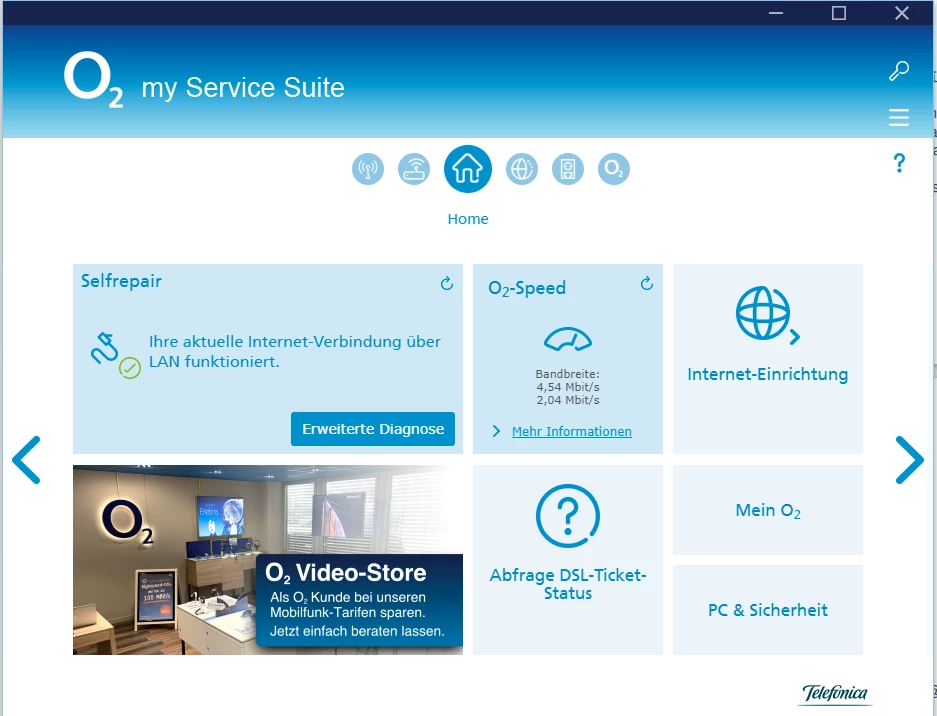Open the hamburger menu icon
The height and width of the screenshot is (716, 937).
pos(899,117)
